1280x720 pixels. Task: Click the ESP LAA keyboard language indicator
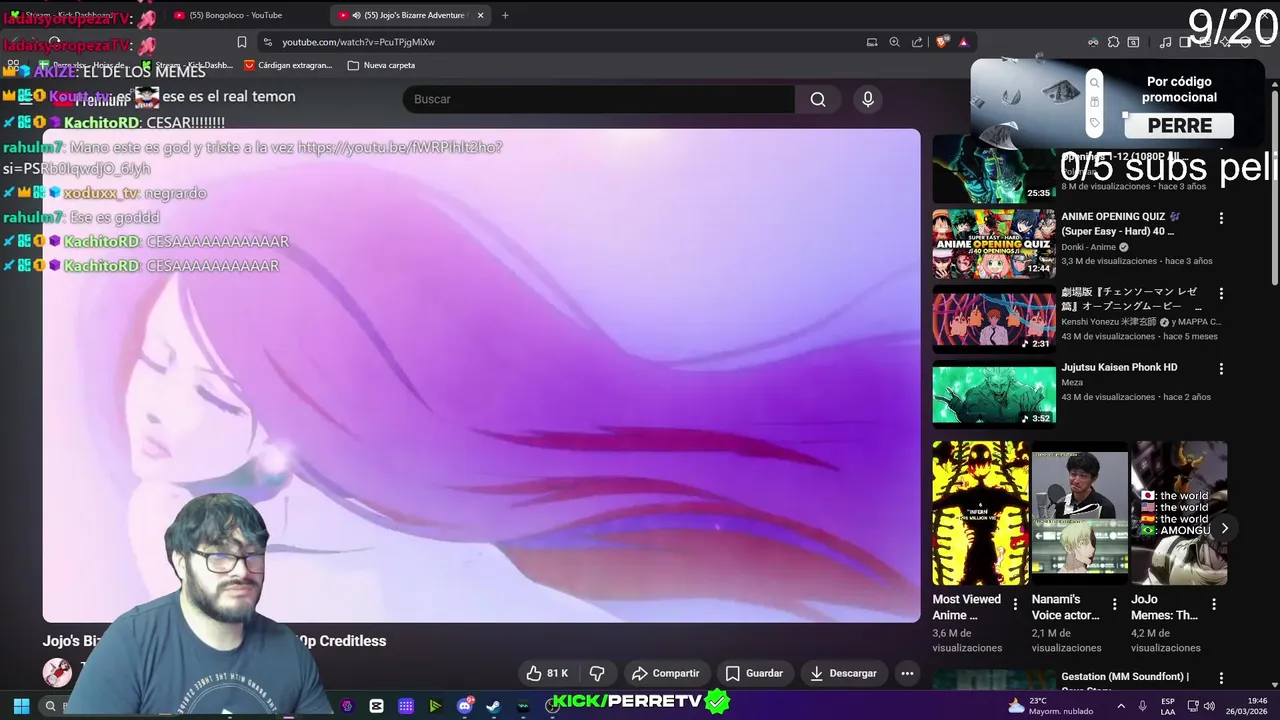1168,706
